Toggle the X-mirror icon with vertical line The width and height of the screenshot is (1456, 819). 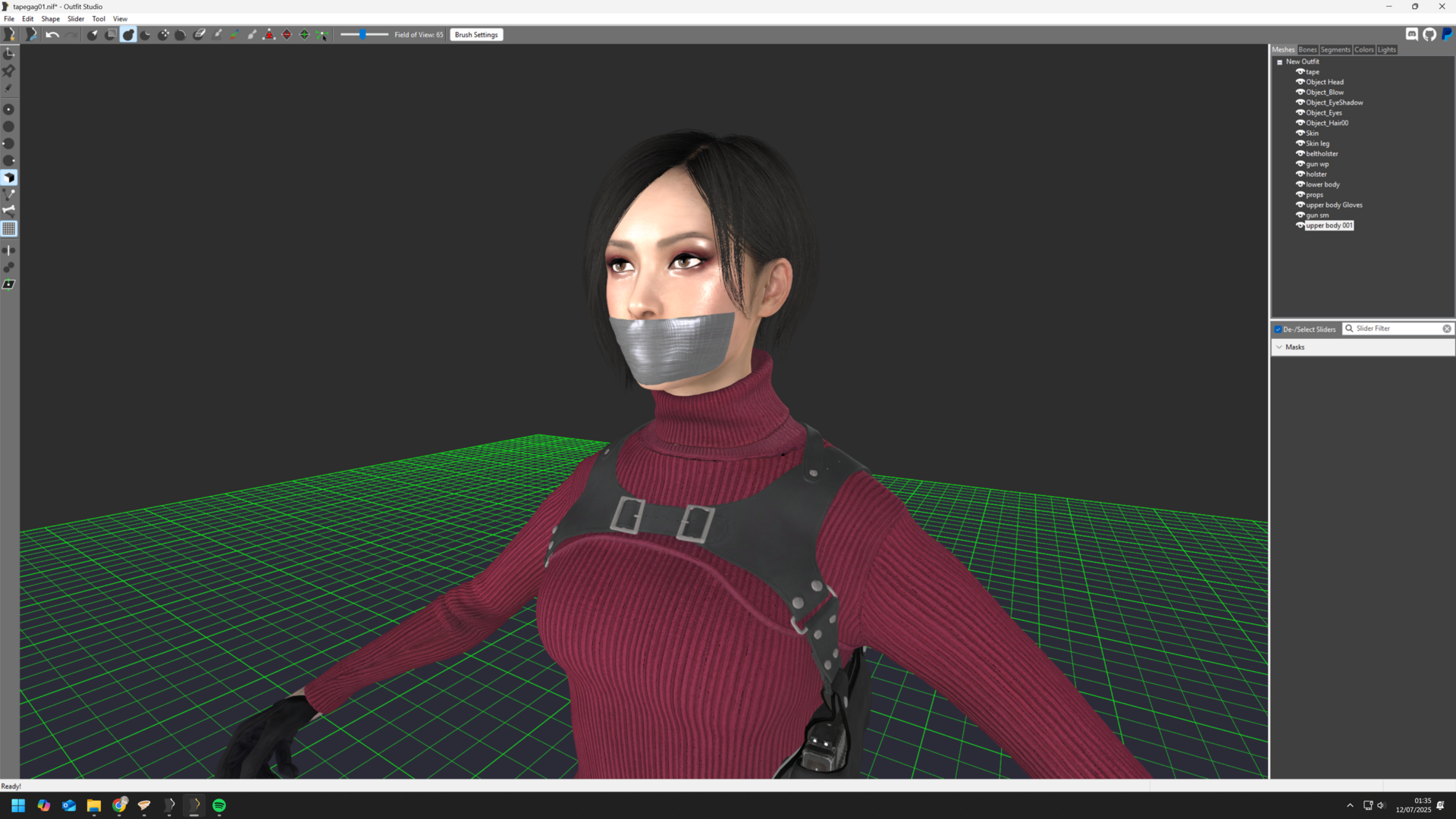[x=9, y=250]
